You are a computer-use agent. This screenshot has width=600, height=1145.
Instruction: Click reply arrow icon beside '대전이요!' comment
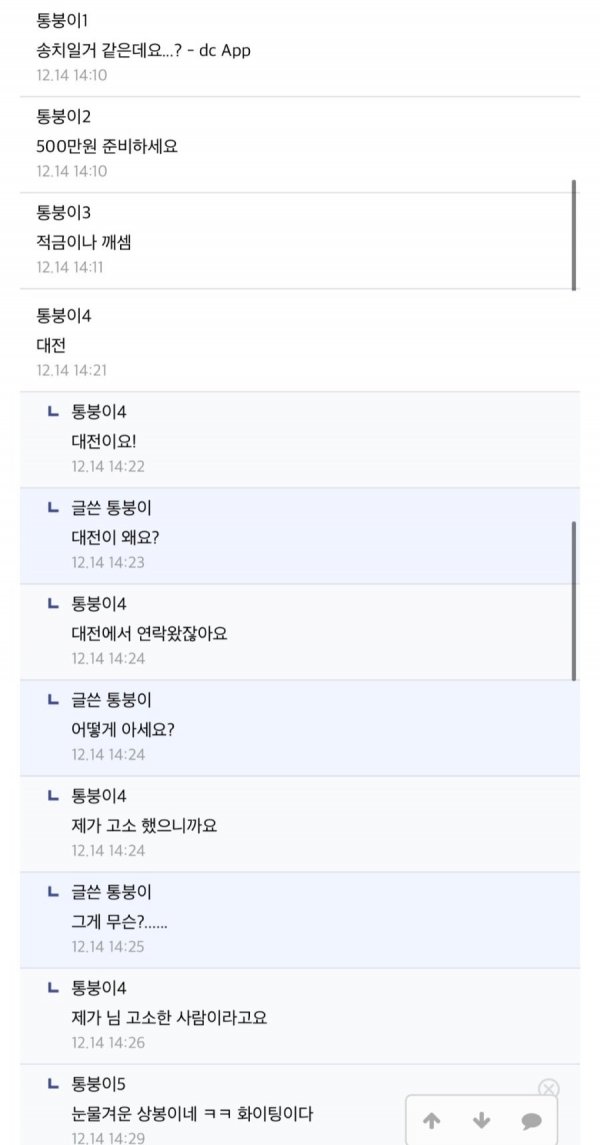[x=53, y=412]
